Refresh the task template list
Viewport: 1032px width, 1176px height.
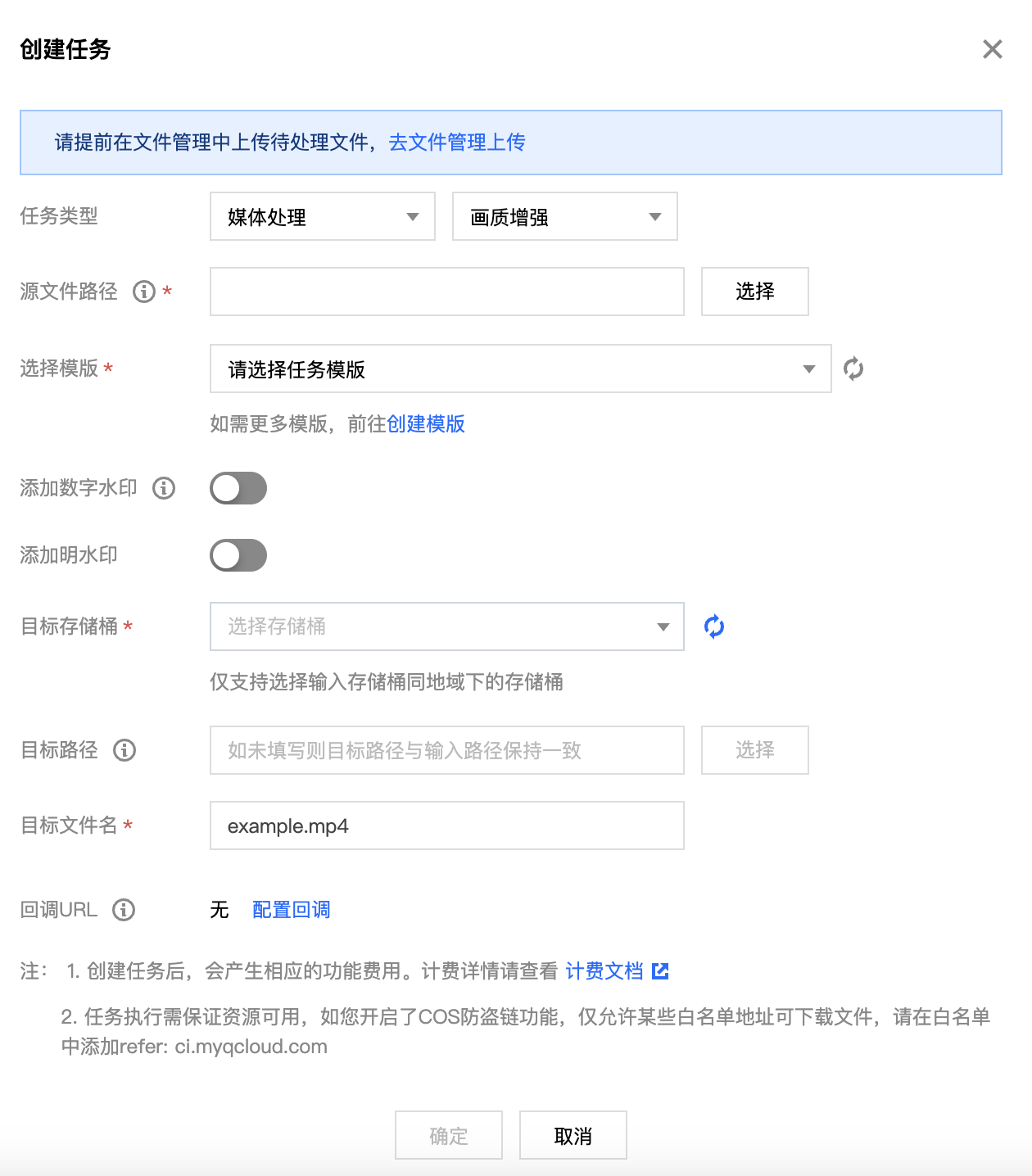[x=853, y=369]
